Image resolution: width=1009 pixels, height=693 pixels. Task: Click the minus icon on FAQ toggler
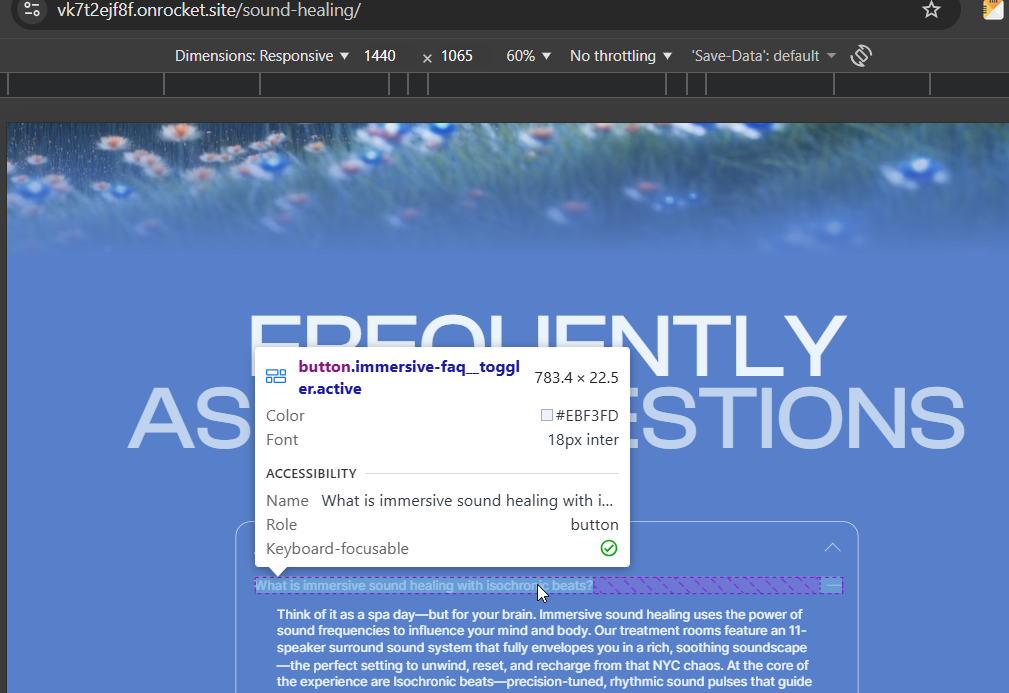tap(832, 586)
